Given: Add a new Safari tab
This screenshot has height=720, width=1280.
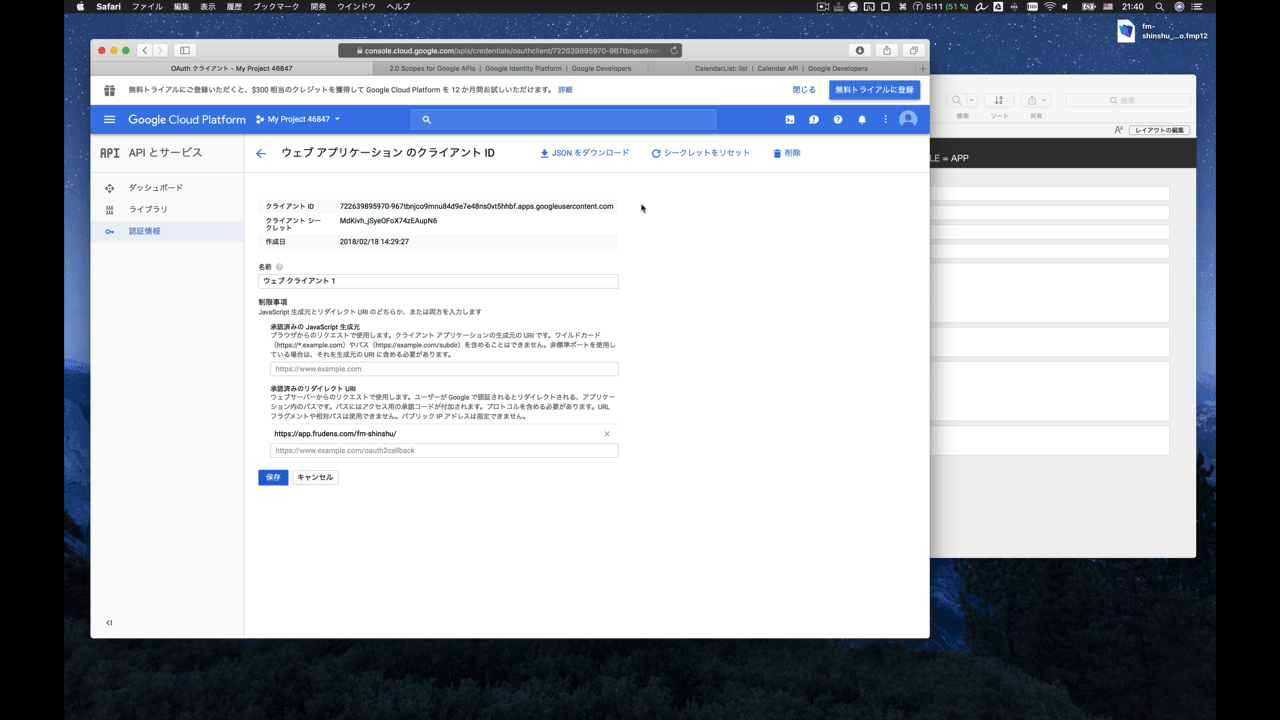Looking at the screenshot, I should click(x=922, y=69).
